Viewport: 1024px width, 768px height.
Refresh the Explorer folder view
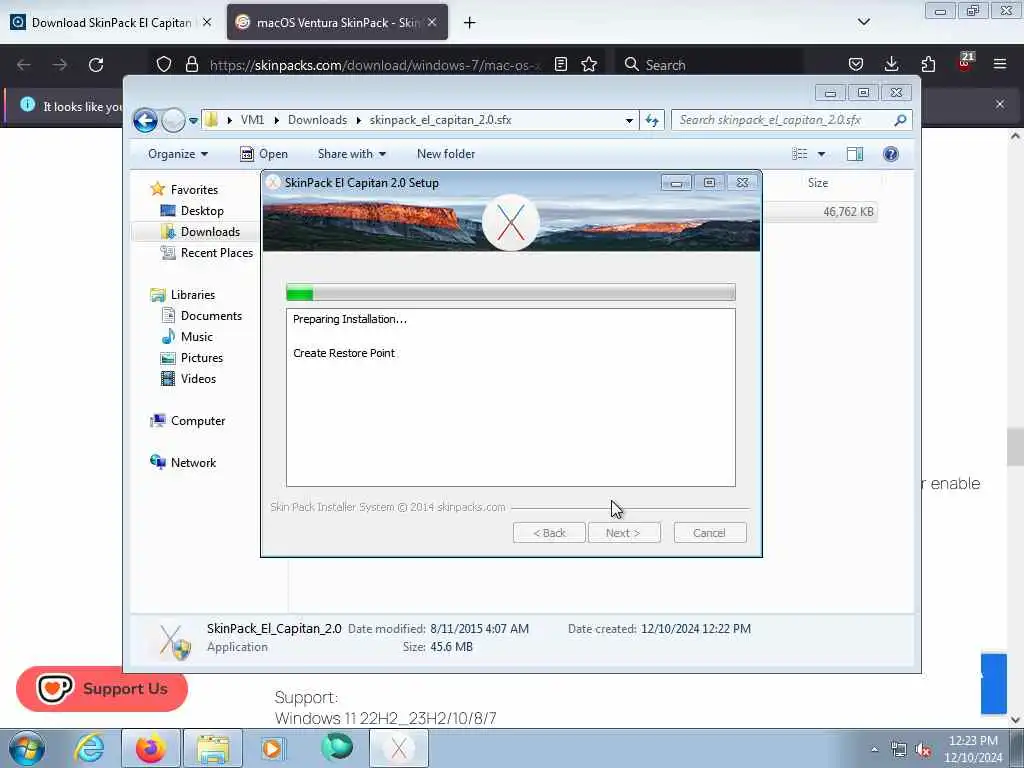tap(652, 120)
